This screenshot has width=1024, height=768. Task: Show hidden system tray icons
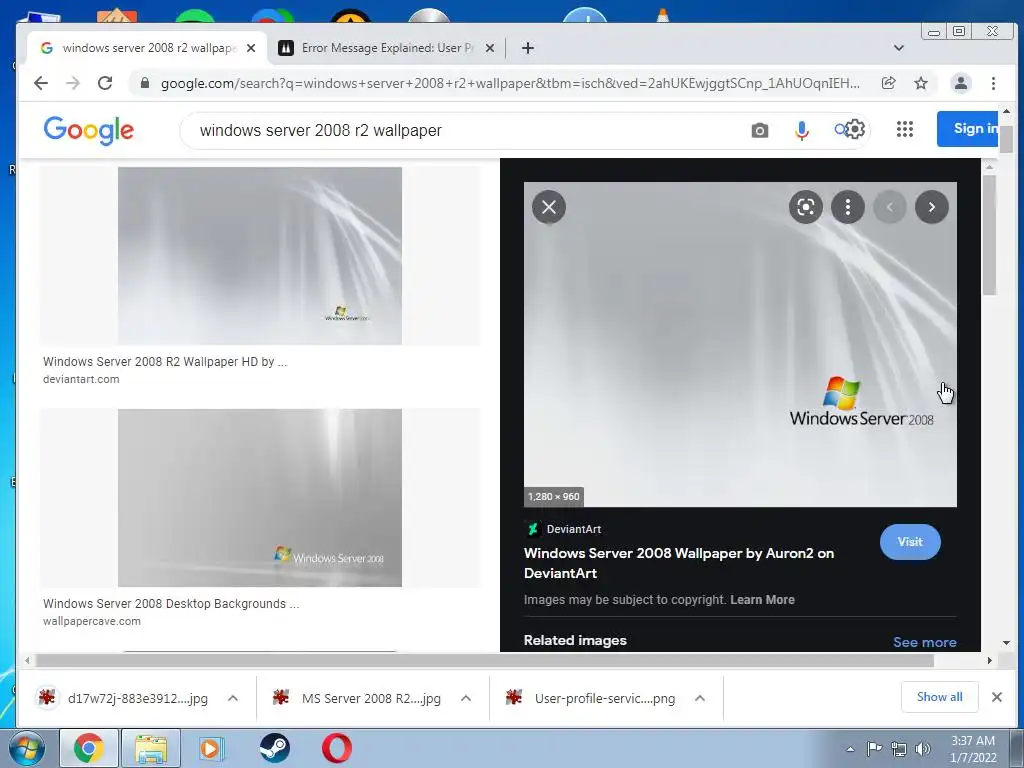[x=850, y=749]
